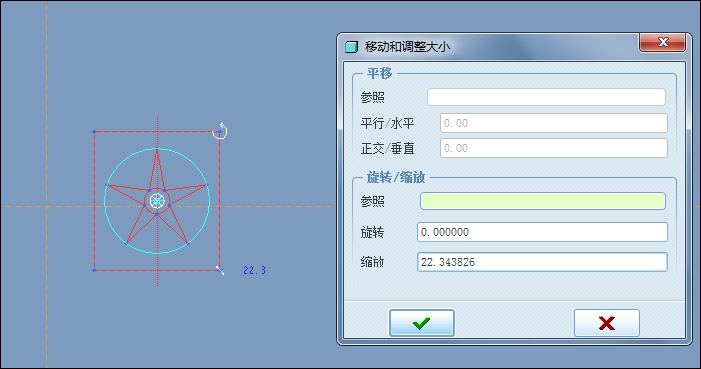Click the 旋转/缩放 group label
The height and width of the screenshot is (369, 701).
[x=396, y=178]
